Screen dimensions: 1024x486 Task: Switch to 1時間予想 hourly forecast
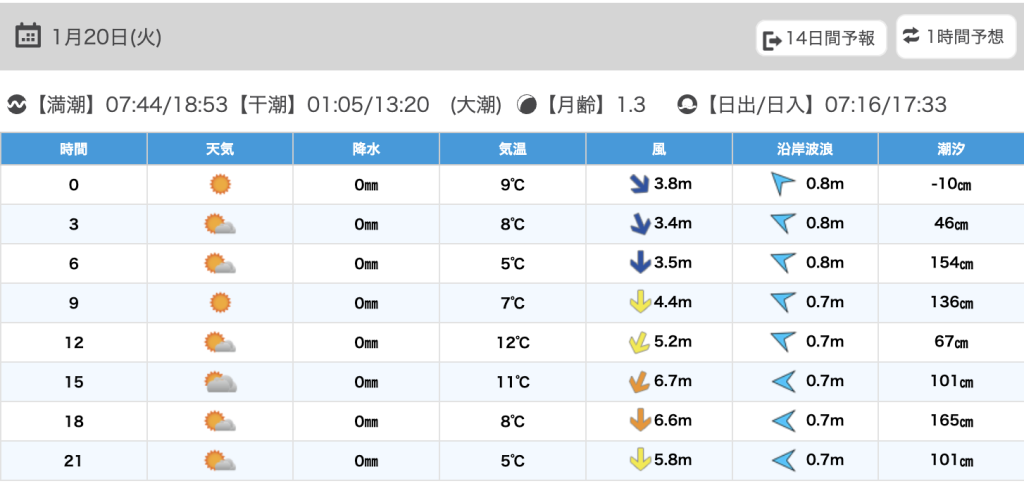(x=953, y=37)
